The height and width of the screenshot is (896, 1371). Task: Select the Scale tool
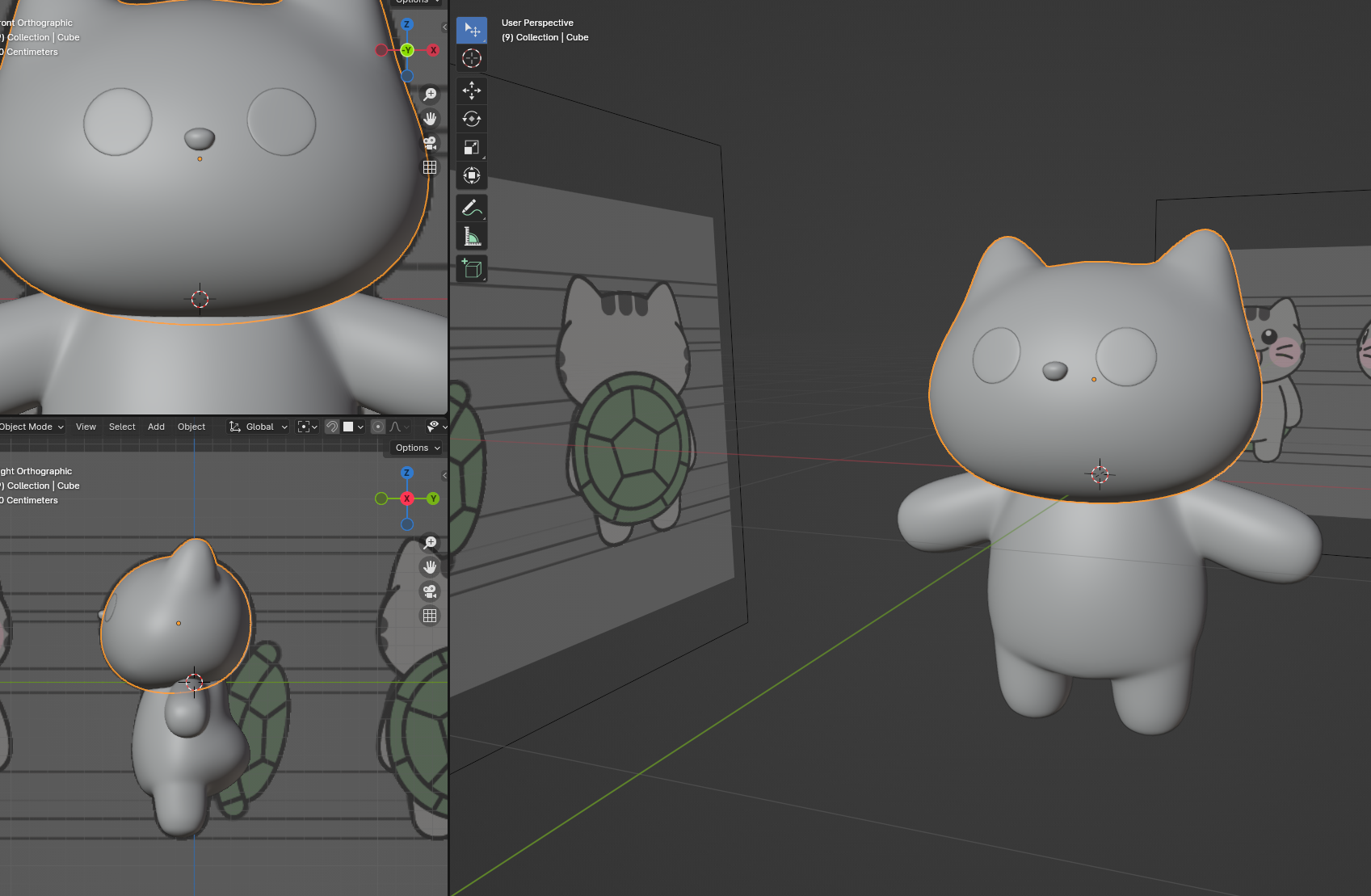point(472,147)
